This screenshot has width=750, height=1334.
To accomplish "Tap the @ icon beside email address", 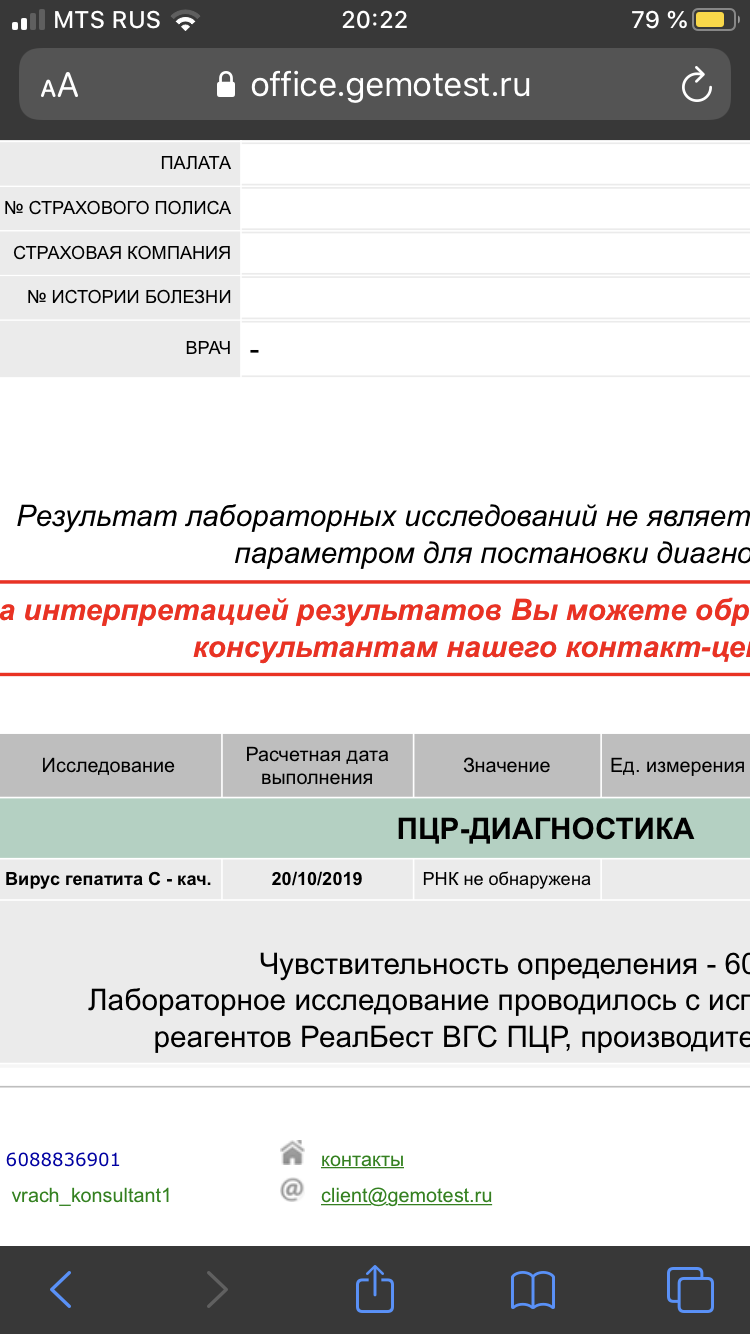I will point(292,1191).
